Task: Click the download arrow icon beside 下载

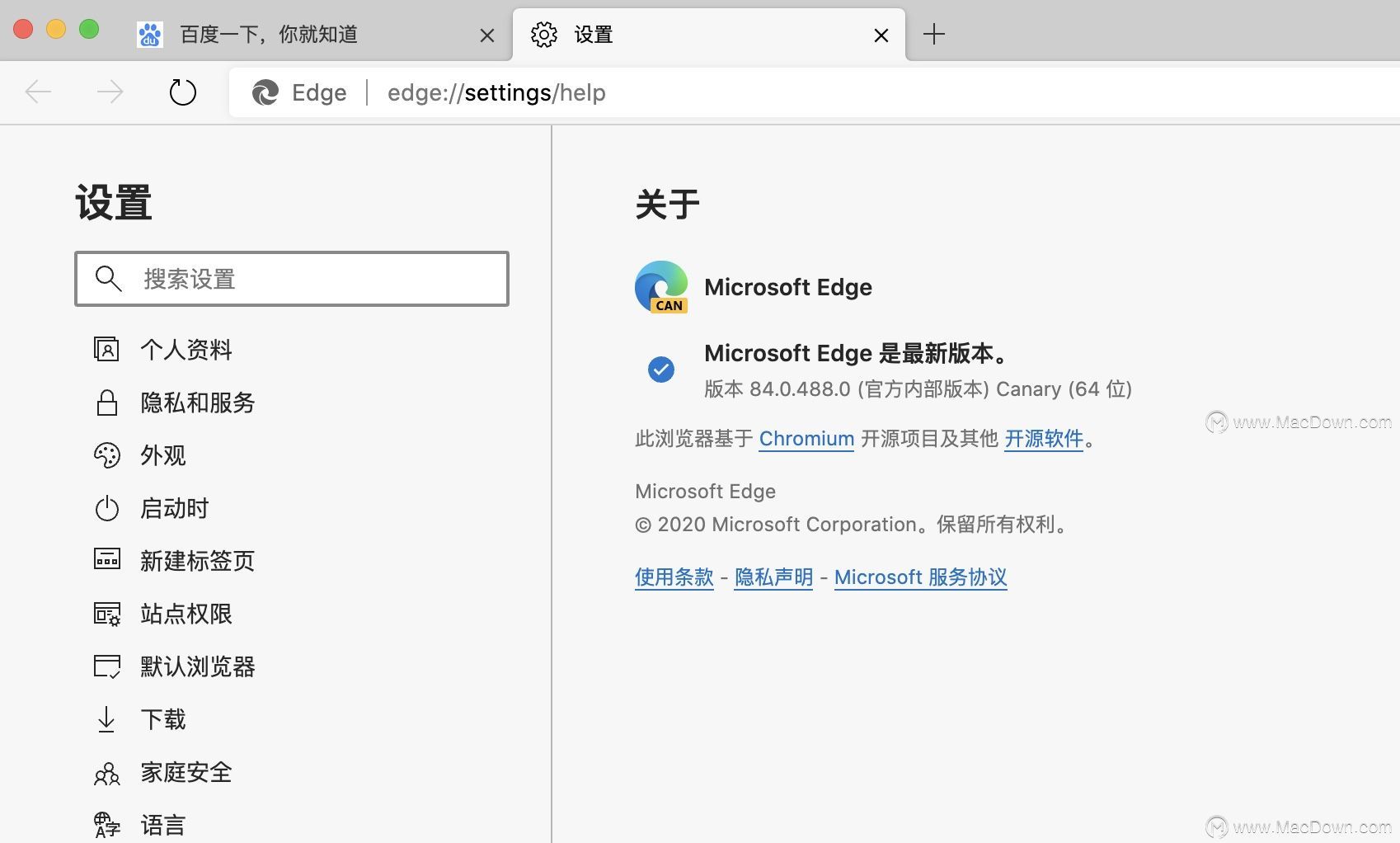Action: coord(106,719)
